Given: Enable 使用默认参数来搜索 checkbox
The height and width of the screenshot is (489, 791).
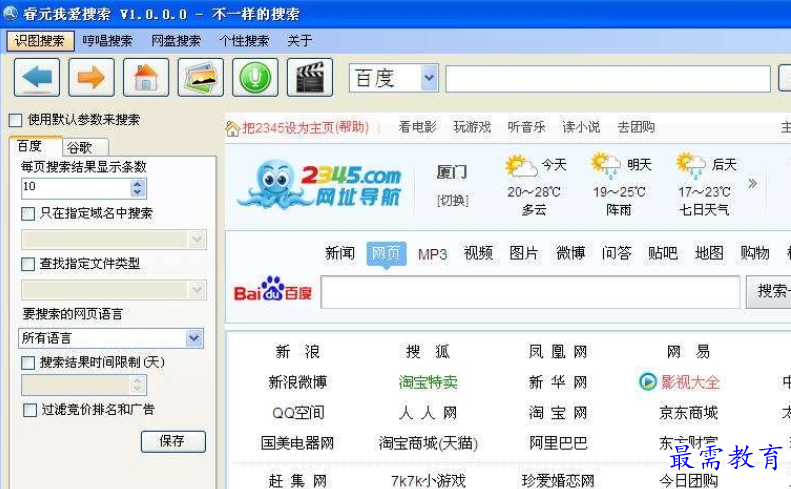Looking at the screenshot, I should (16, 120).
